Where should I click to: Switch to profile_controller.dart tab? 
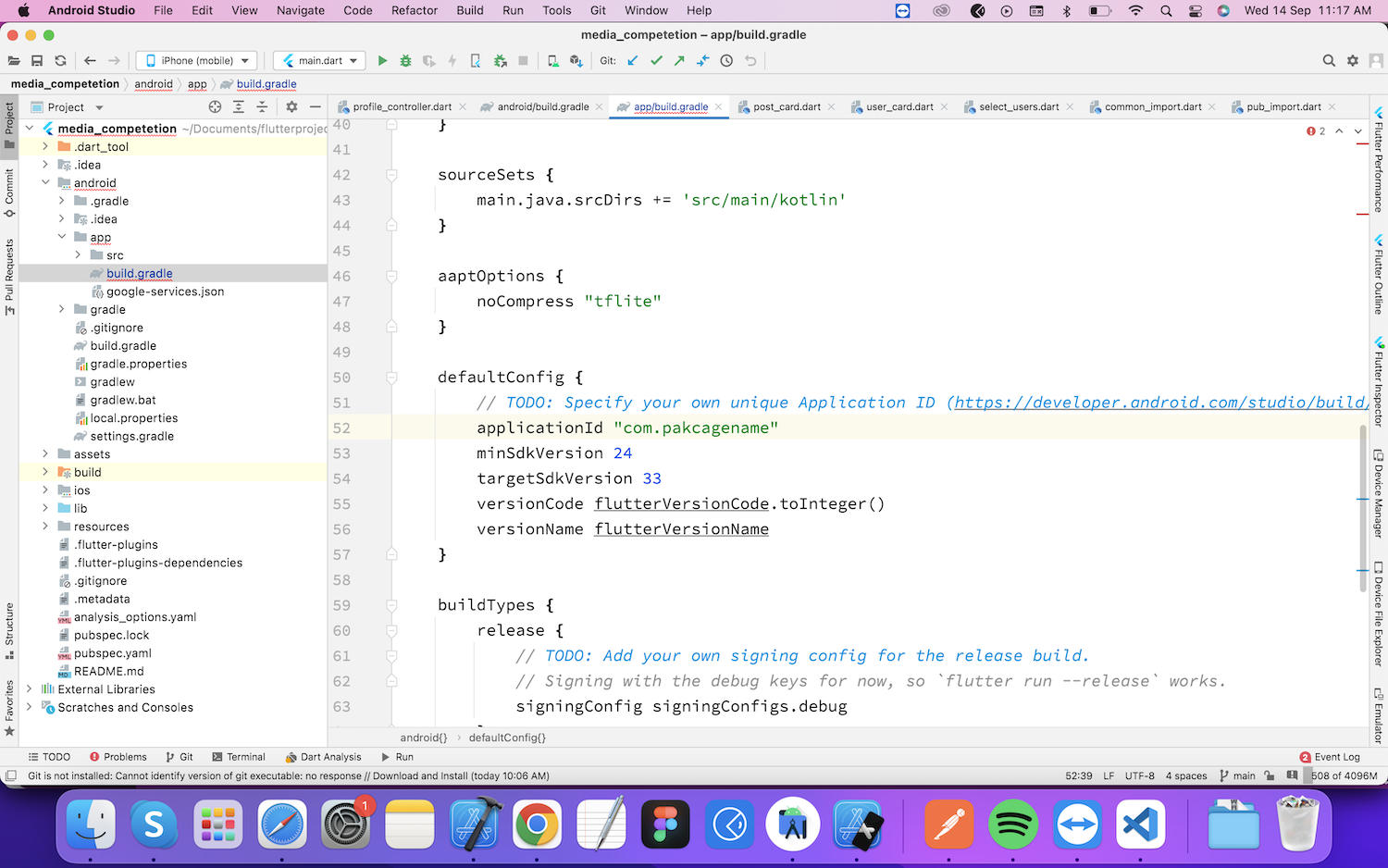[403, 107]
